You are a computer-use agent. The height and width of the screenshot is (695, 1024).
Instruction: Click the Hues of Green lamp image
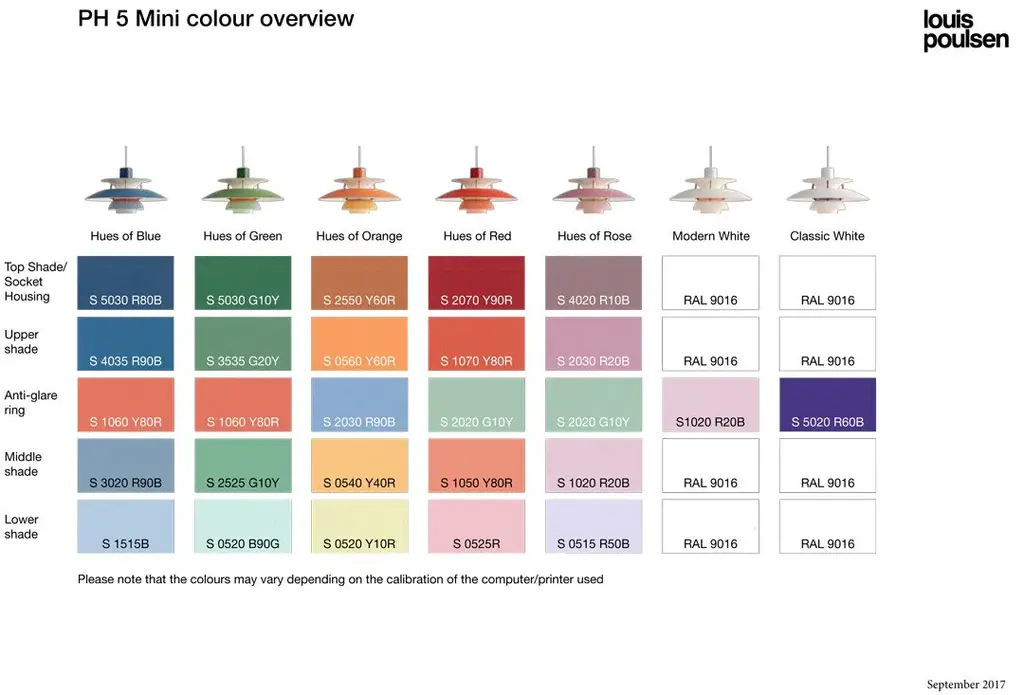pos(243,186)
